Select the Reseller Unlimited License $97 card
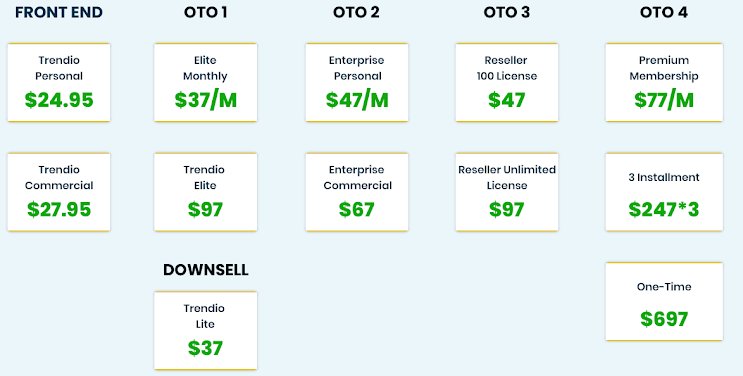Viewport: 743px width, 376px height. [x=507, y=192]
